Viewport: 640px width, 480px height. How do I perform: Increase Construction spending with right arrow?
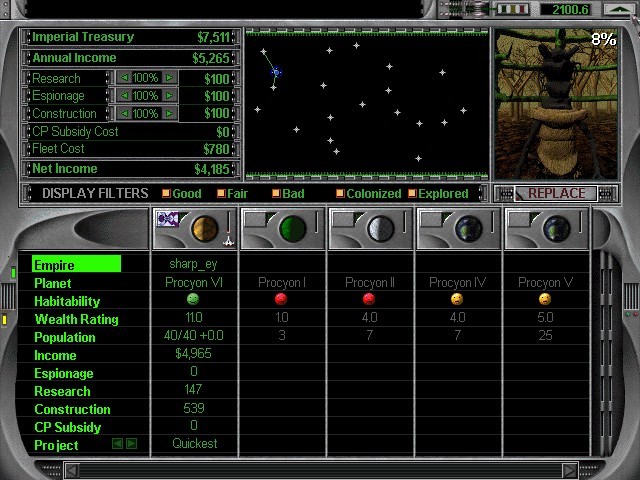click(170, 113)
